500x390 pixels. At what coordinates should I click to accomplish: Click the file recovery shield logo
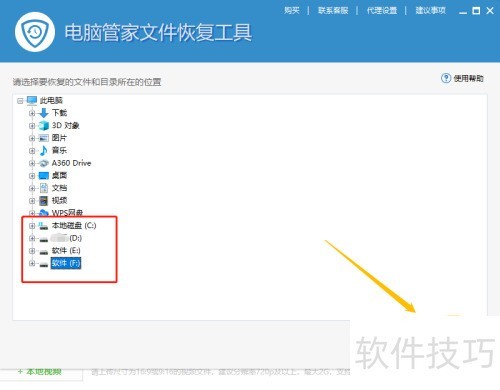35,32
